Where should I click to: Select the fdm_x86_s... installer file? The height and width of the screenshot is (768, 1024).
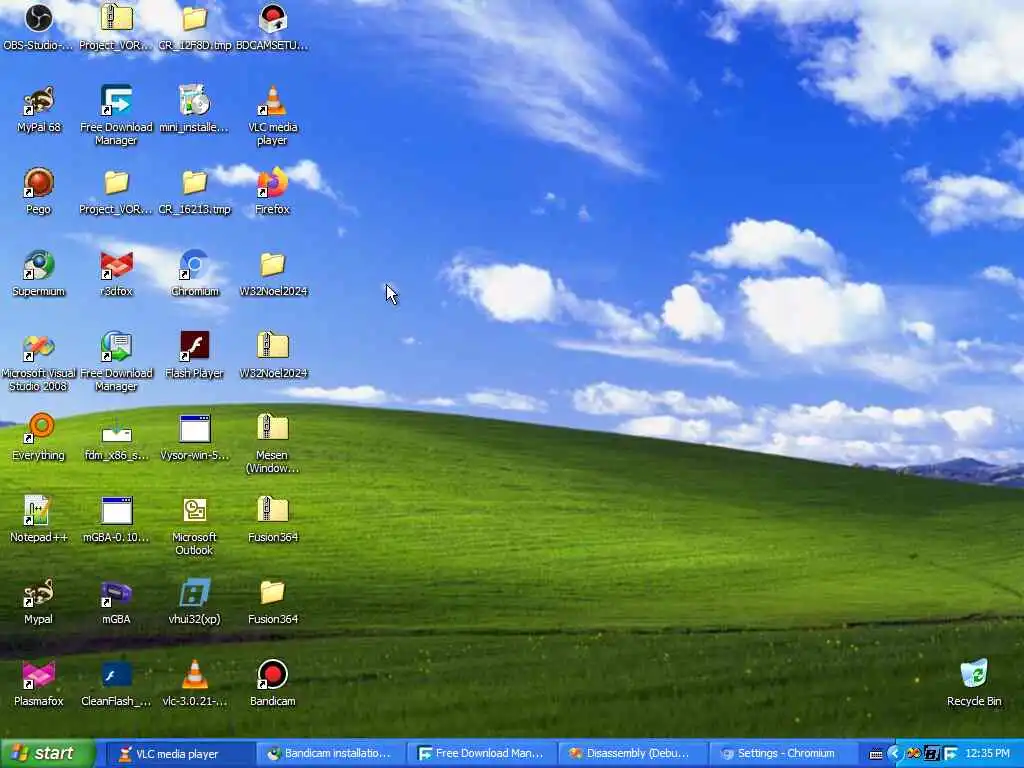tap(116, 438)
